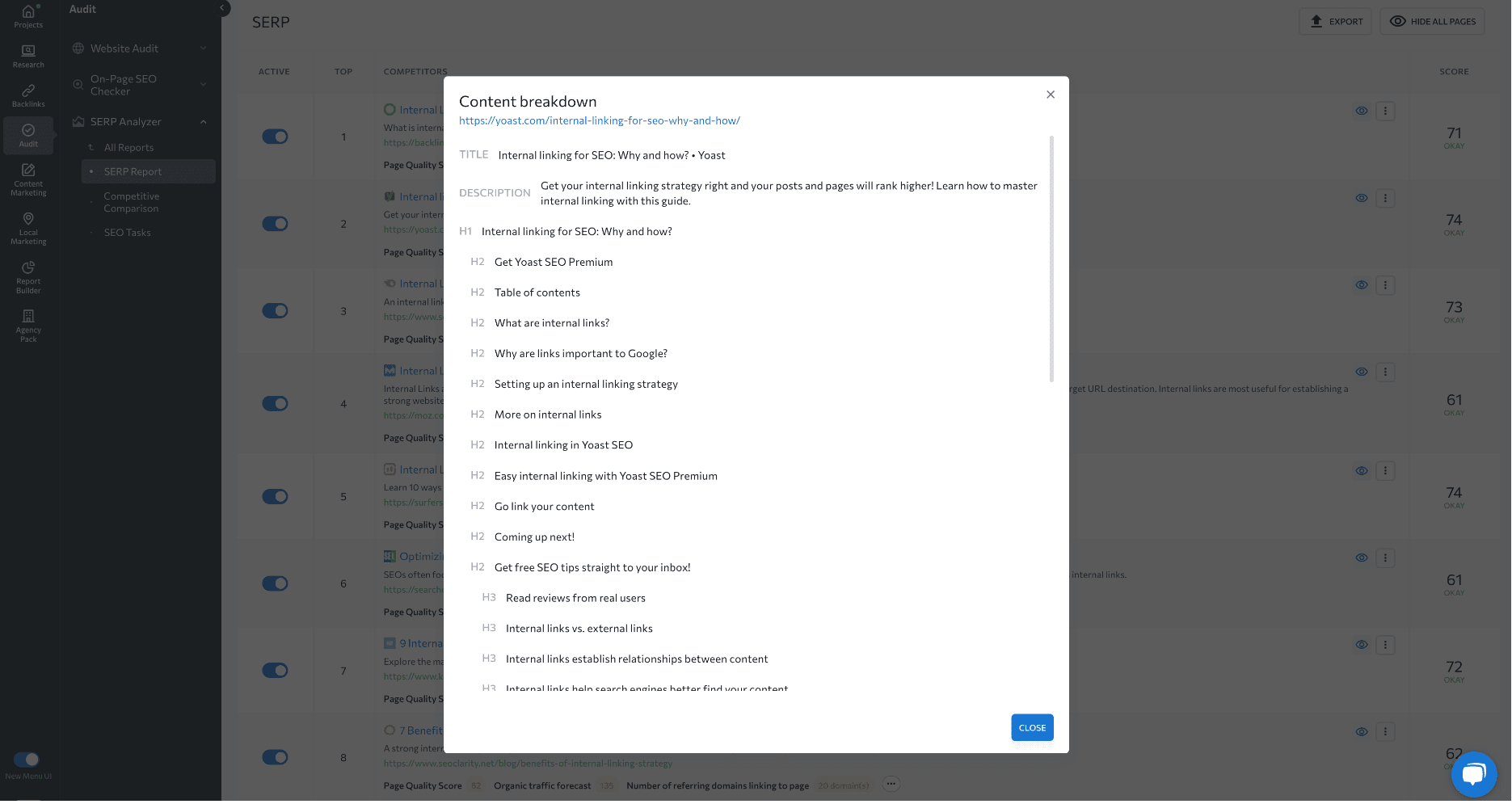Viewport: 1512px width, 804px height.
Task: Open Report Builder in sidebar
Action: click(28, 277)
